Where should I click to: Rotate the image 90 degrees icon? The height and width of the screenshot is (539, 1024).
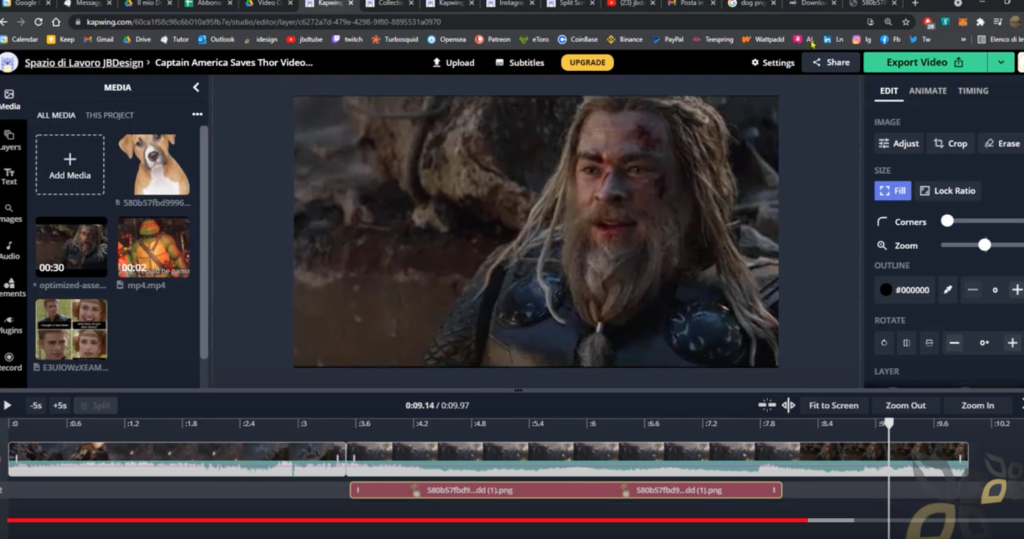click(884, 342)
